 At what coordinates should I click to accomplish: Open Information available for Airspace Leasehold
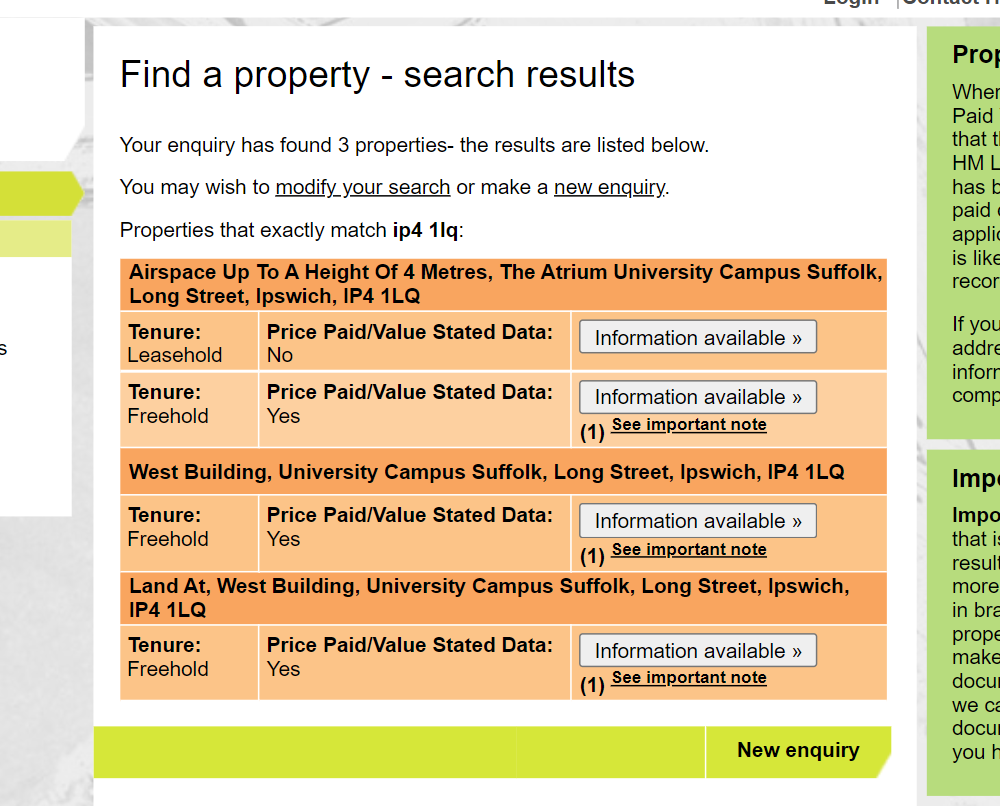coord(698,337)
